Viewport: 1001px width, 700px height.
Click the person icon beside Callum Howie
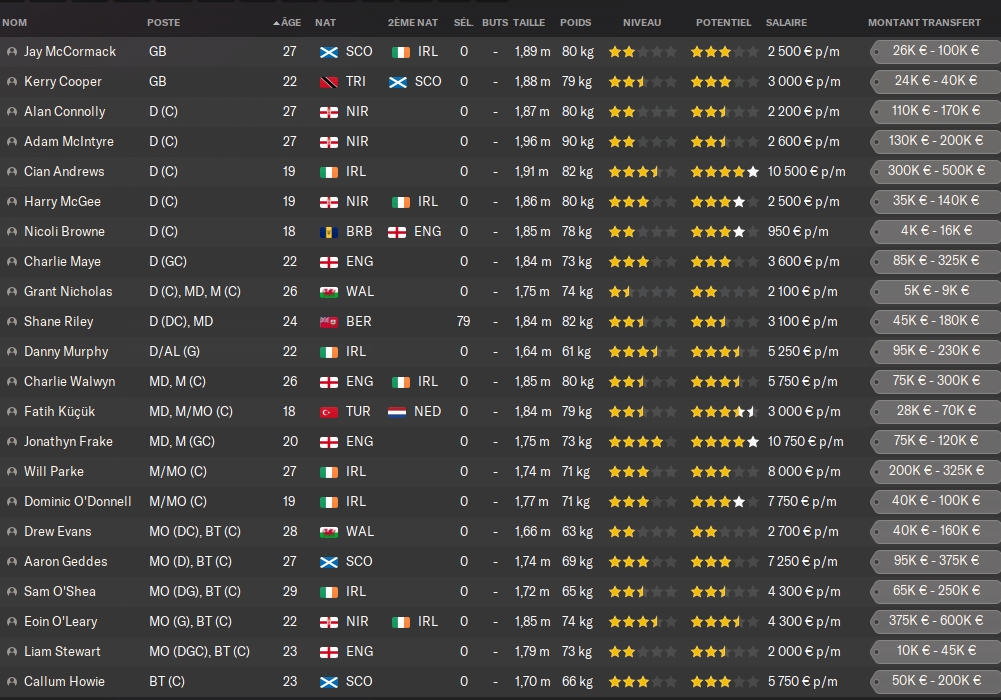11,682
